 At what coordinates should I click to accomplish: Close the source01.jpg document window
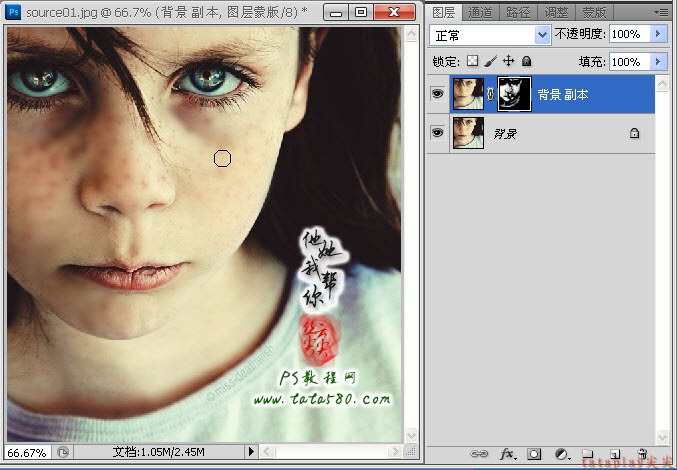[x=394, y=12]
